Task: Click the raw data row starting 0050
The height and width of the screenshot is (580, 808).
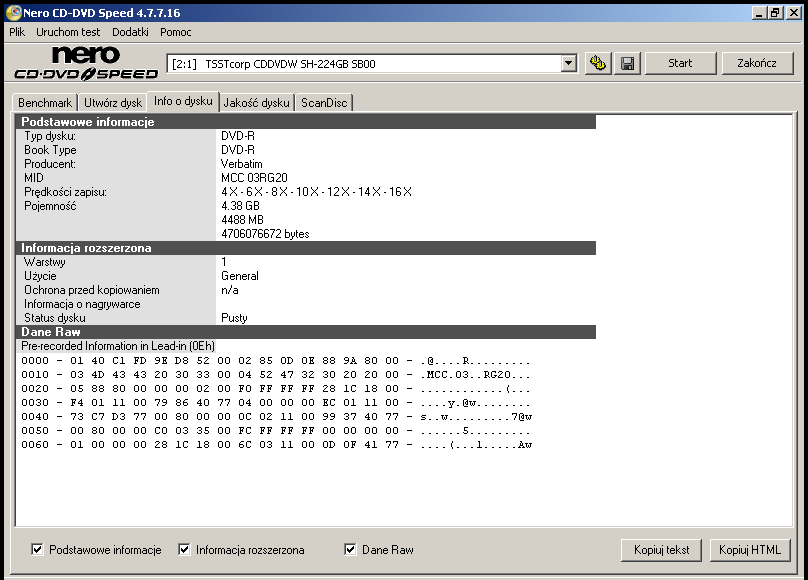Action: [x=276, y=430]
